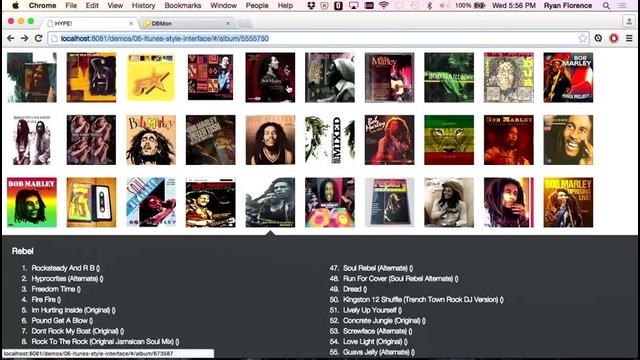Click track Rocksteady And R B
The image size is (640, 360).
pyautogui.click(x=66, y=268)
